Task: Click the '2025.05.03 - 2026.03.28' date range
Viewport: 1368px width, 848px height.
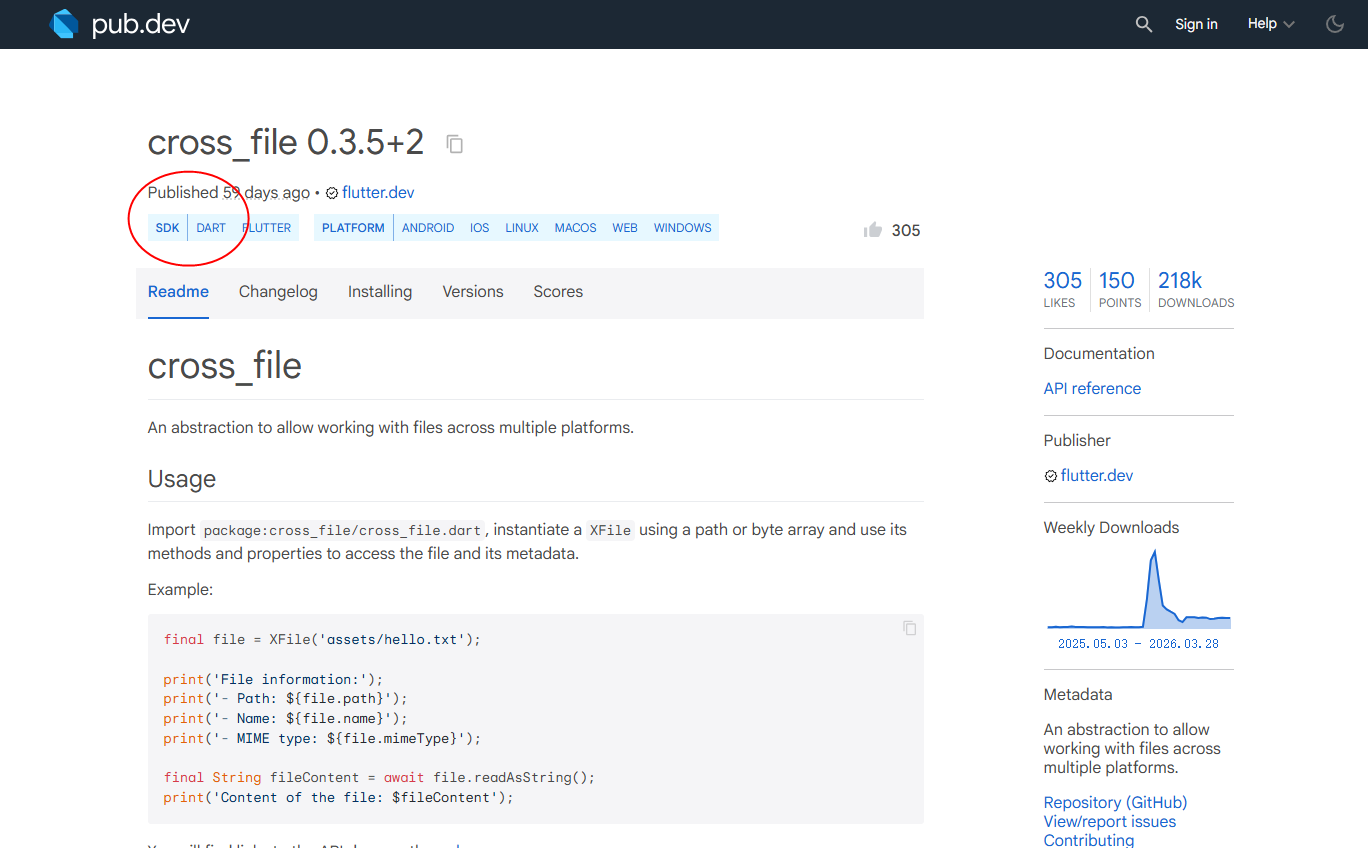Action: pos(1138,644)
